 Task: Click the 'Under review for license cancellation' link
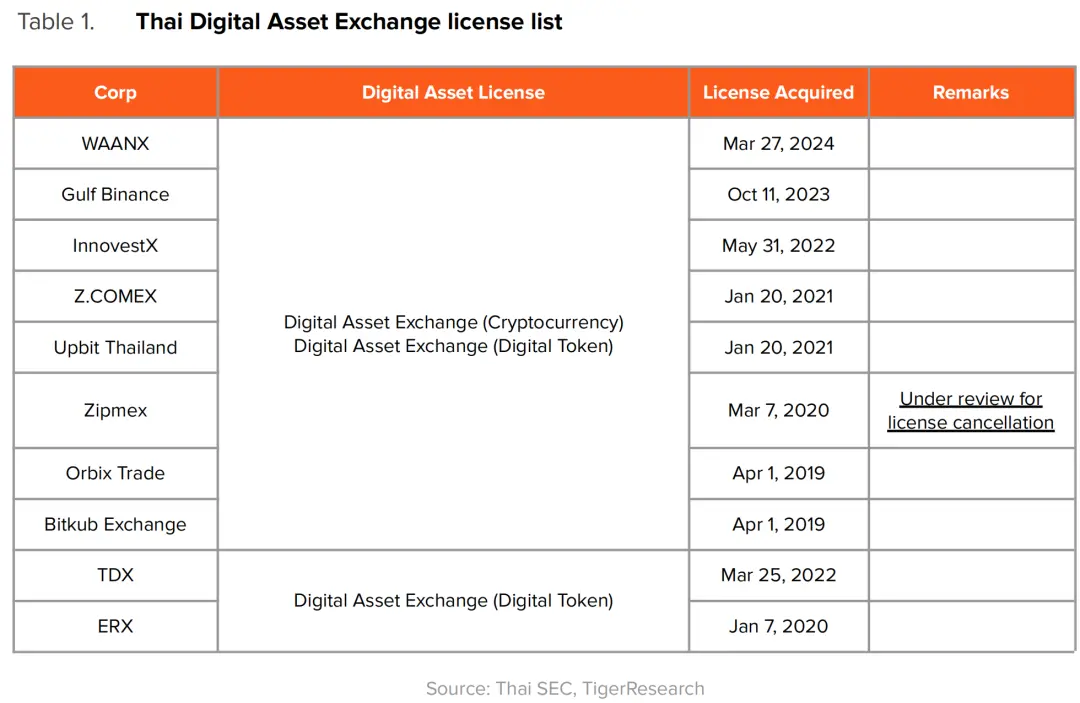point(970,410)
